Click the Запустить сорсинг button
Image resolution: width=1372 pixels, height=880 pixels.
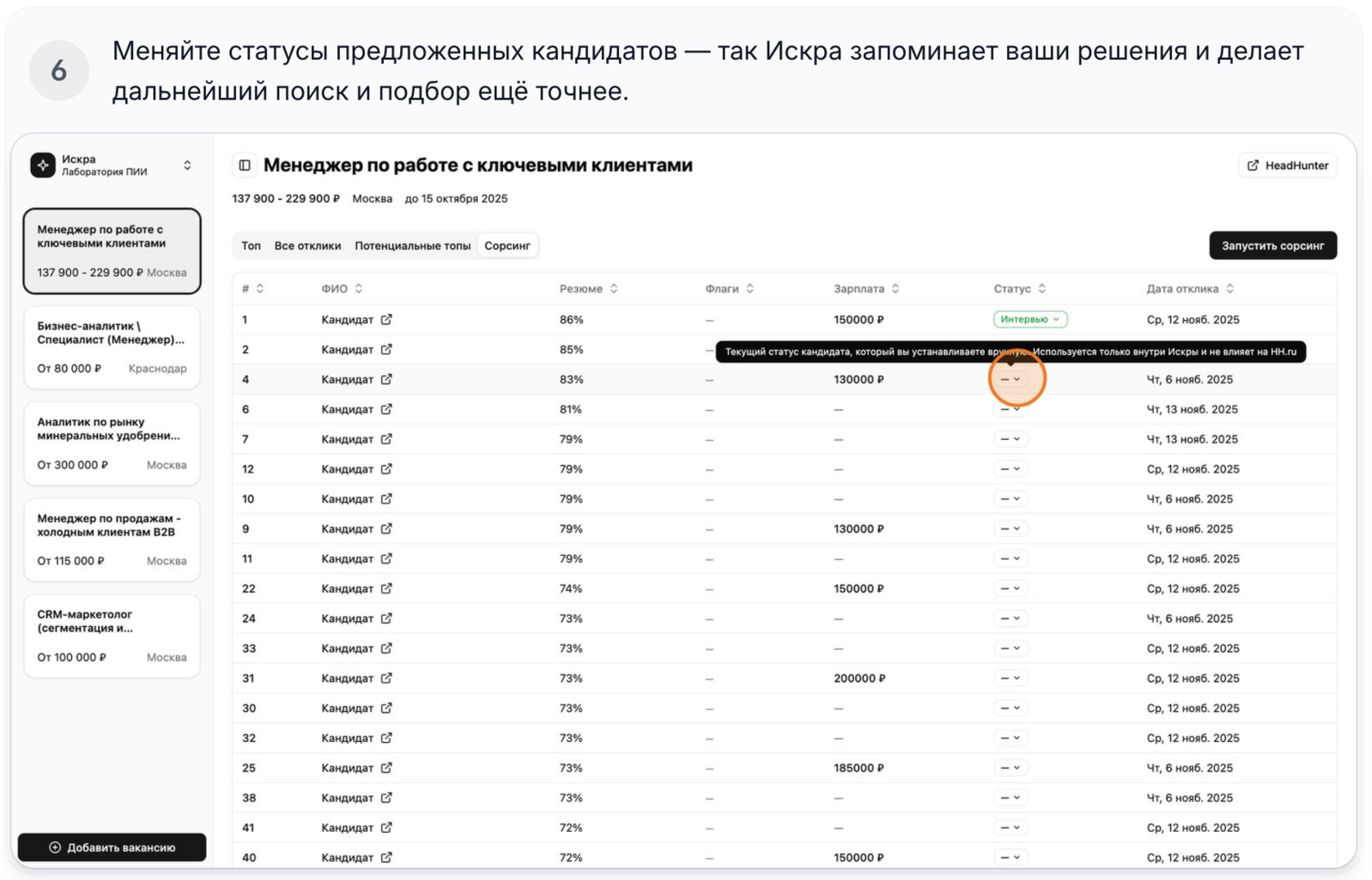[x=1272, y=246]
